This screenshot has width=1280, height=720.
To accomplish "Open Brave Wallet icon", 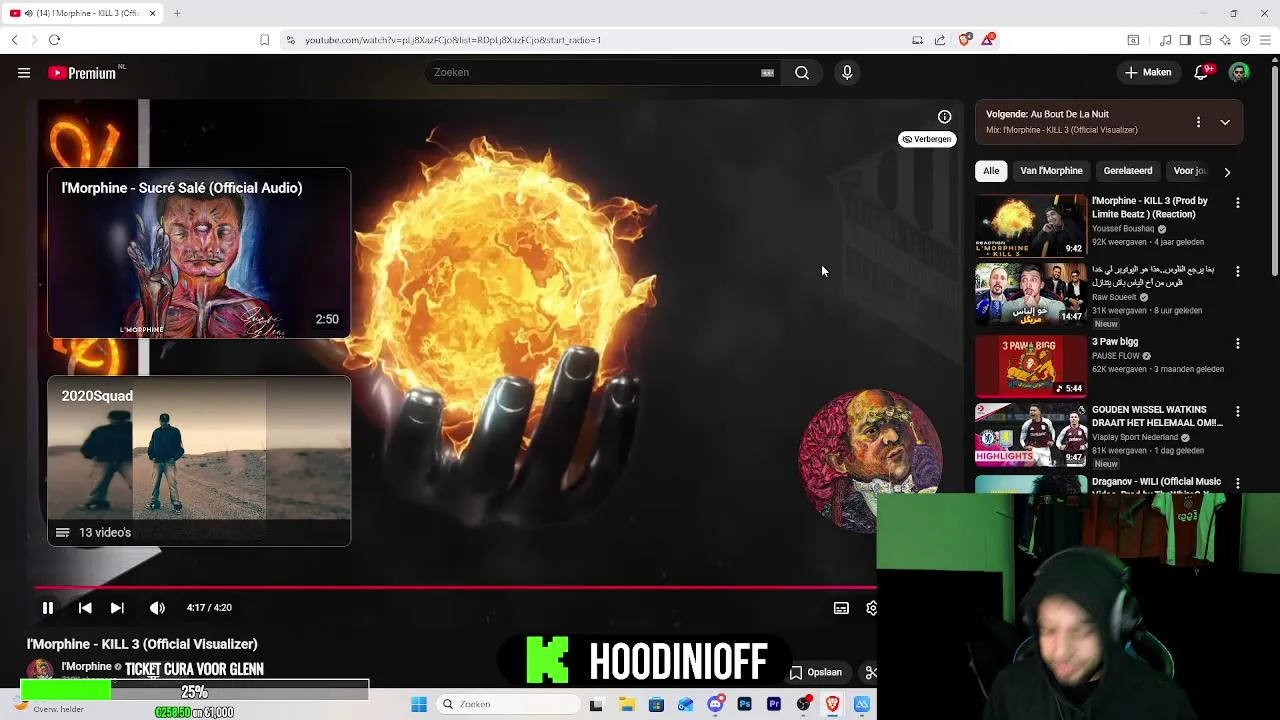I will pos(1205,40).
